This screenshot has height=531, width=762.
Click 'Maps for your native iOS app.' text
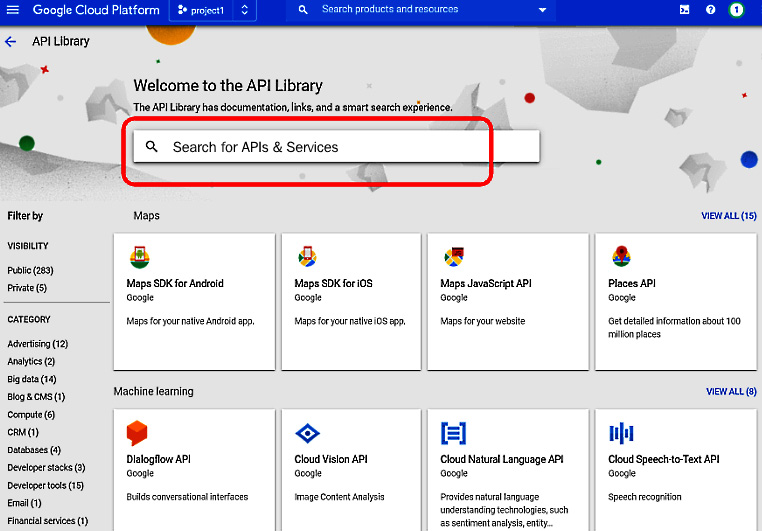pos(350,321)
